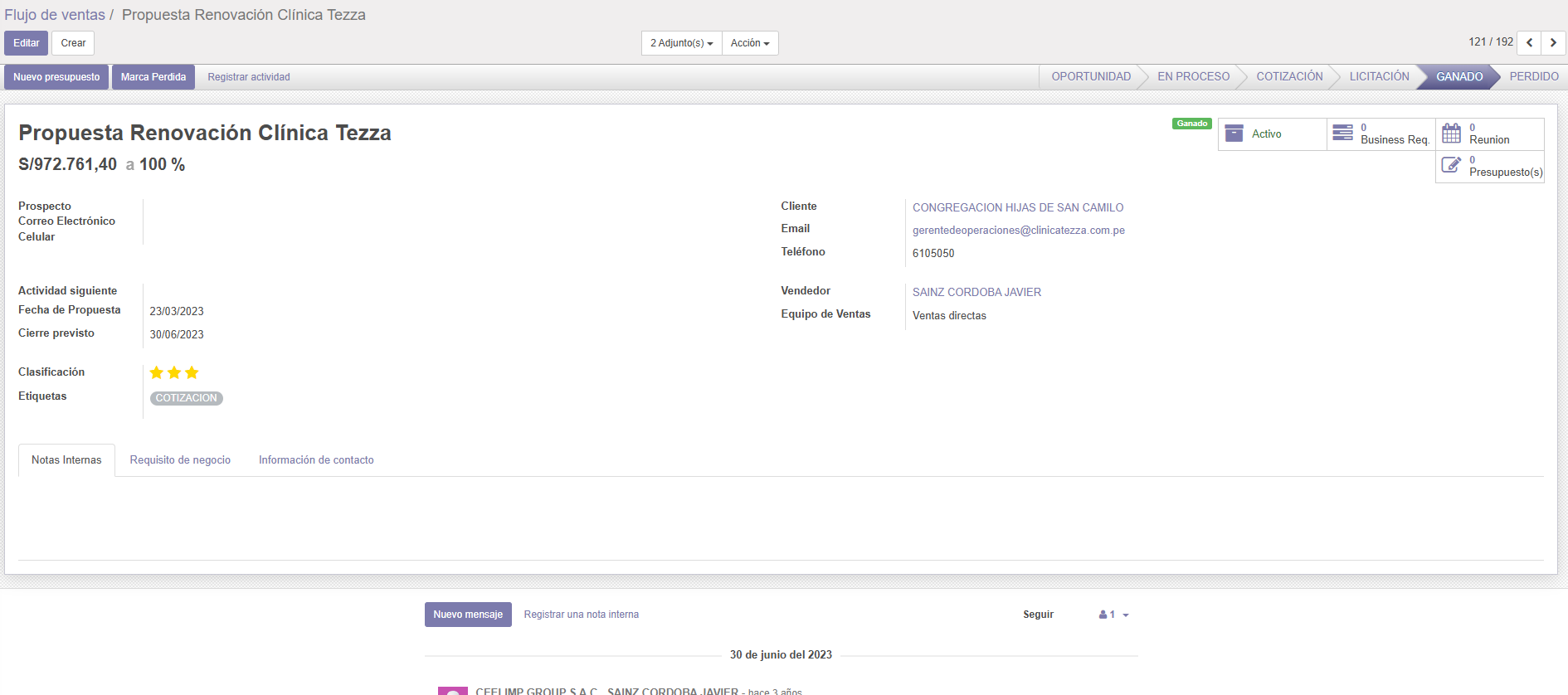Click the expected closing date 30/06/2023
The image size is (1568, 695).
(177, 335)
